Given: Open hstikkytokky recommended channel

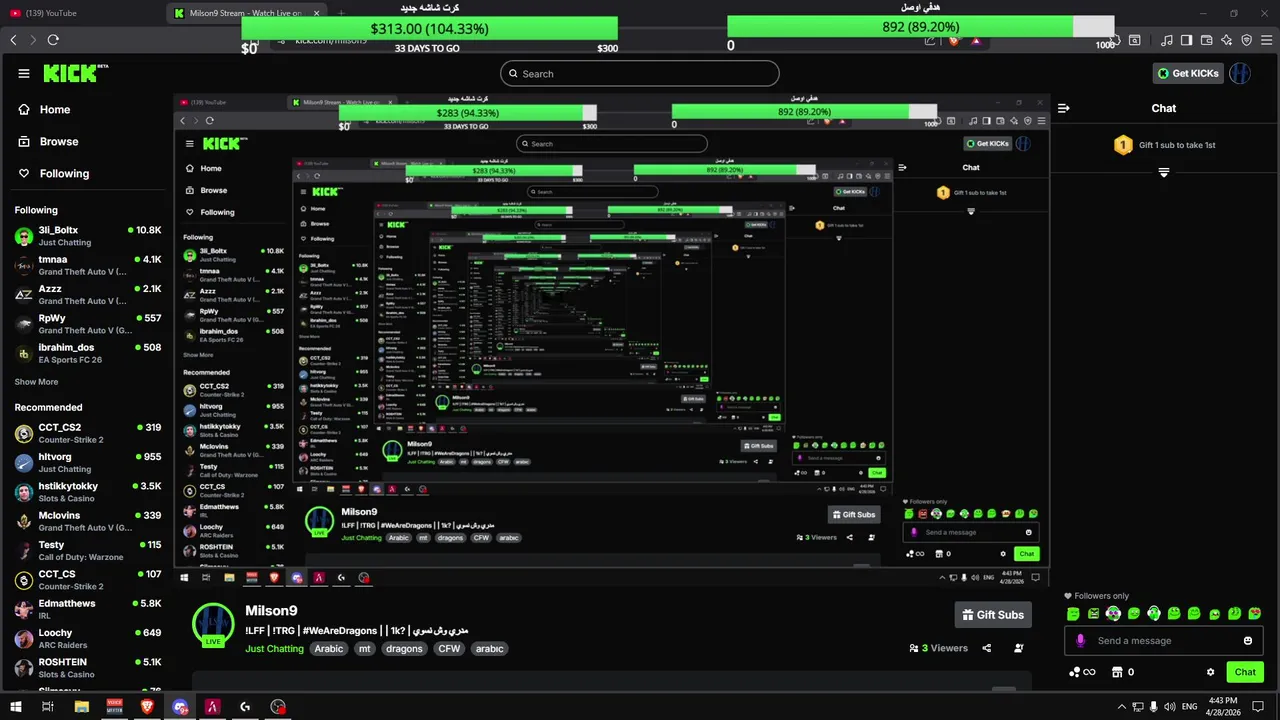Looking at the screenshot, I should coord(87,492).
